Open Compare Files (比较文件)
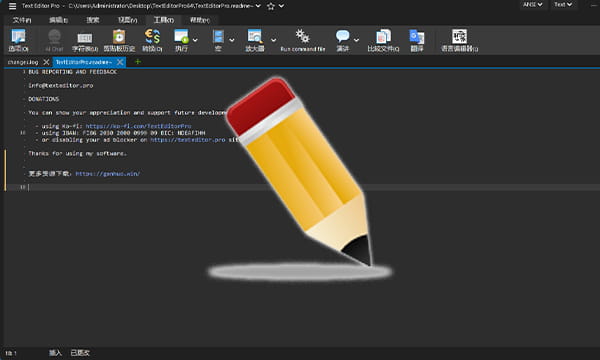 383,41
